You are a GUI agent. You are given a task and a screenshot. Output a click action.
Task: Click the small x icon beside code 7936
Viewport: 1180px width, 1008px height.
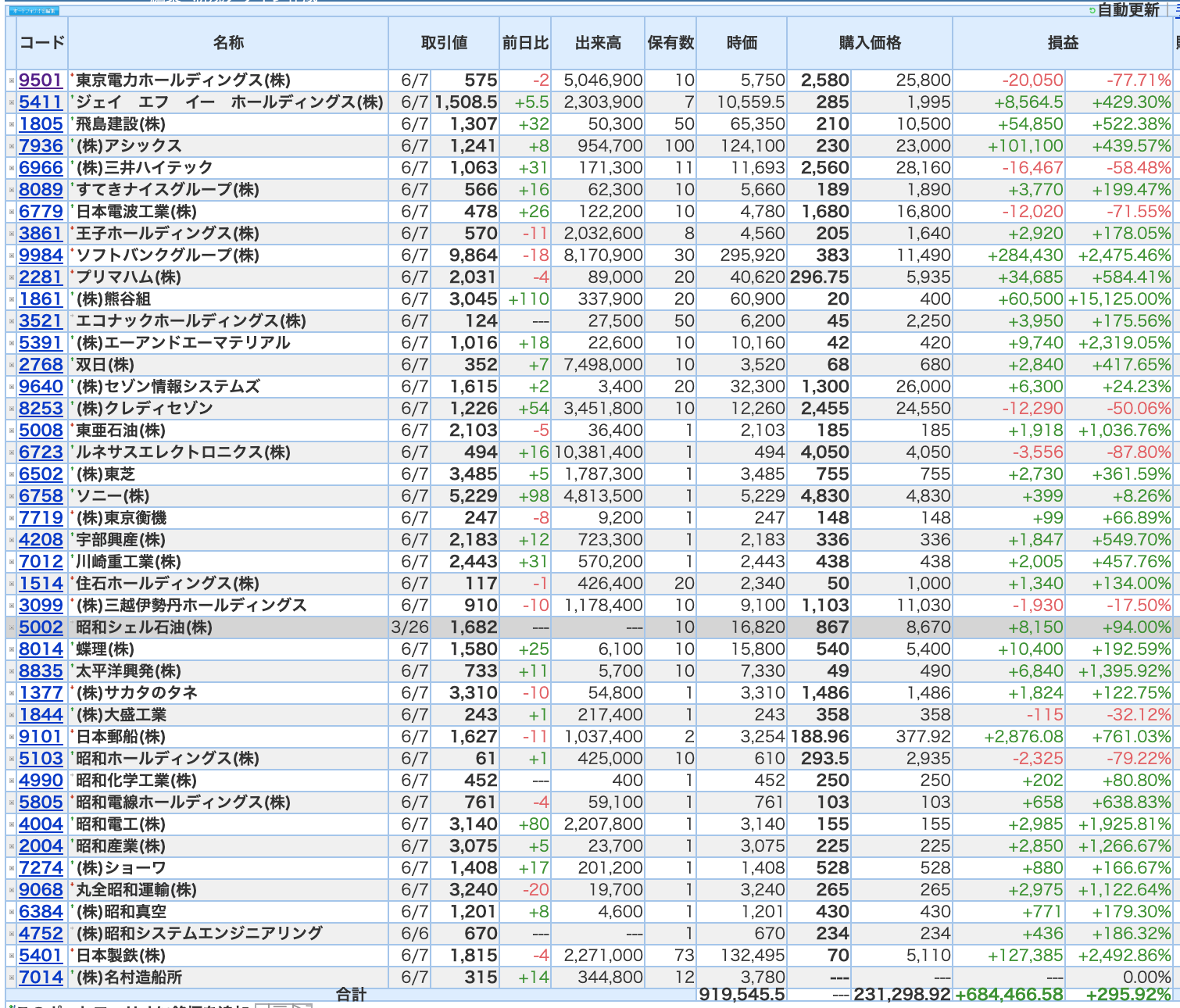(x=12, y=146)
